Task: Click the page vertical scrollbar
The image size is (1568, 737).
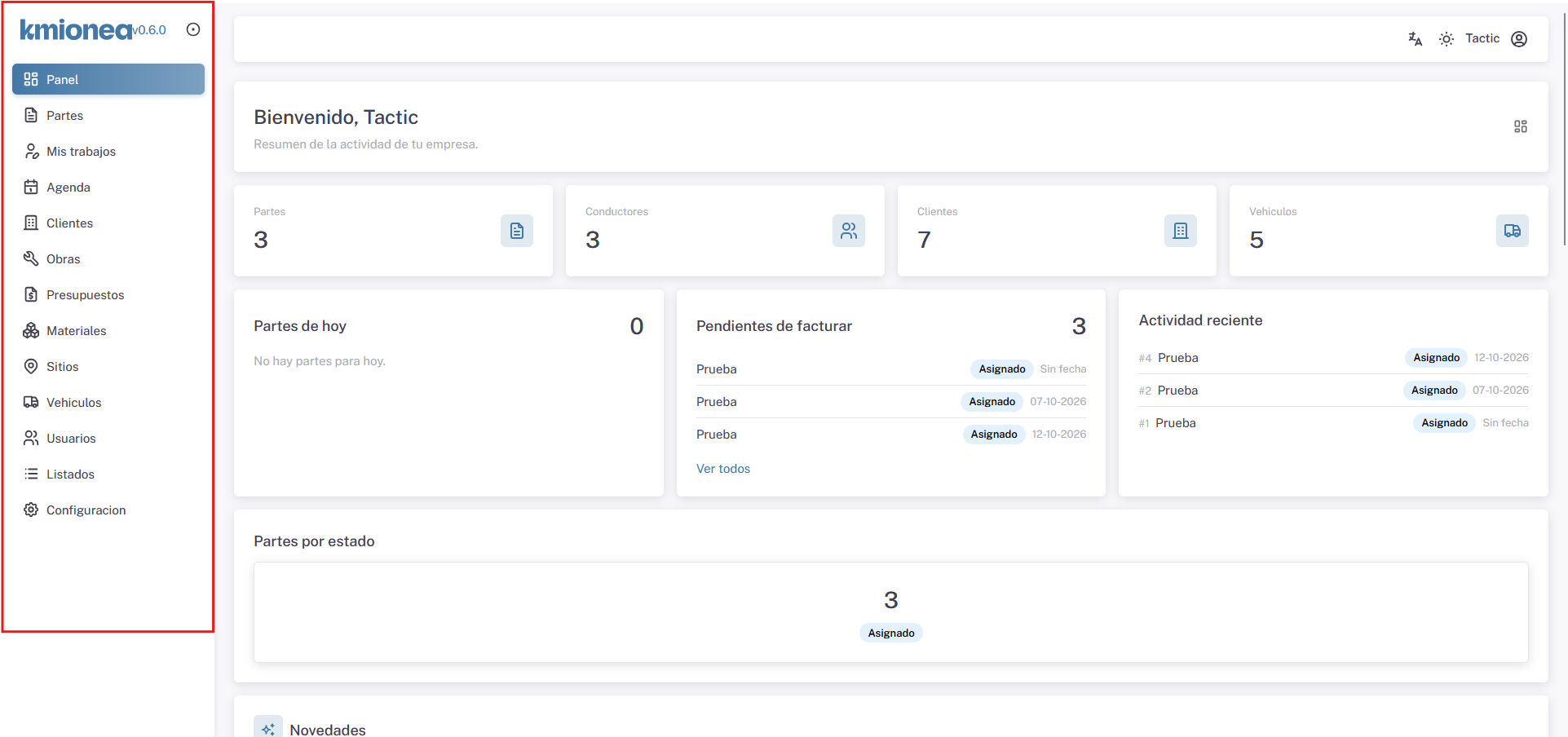Action: tap(1564, 122)
